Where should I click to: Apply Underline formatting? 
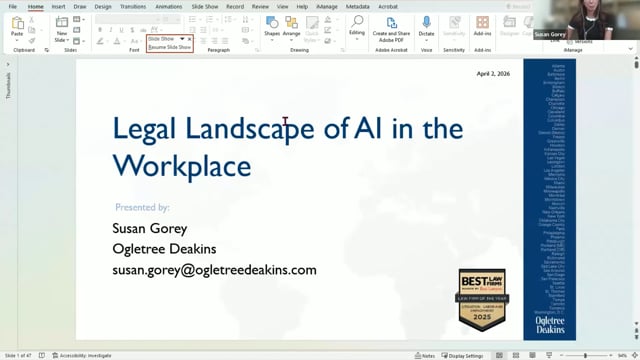(x=121, y=30)
